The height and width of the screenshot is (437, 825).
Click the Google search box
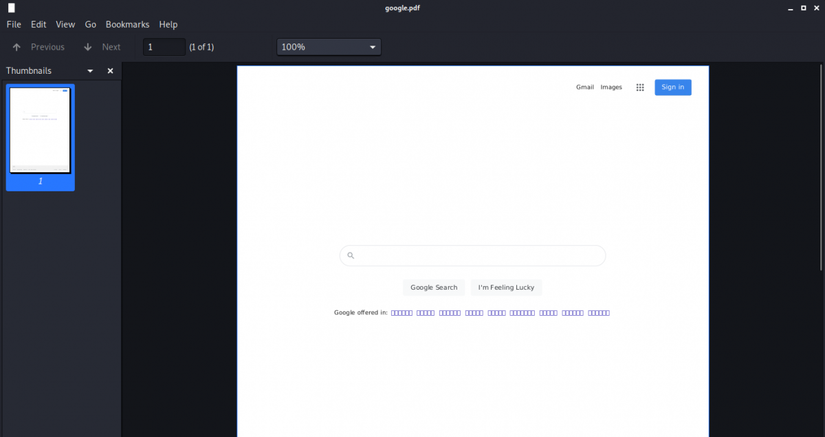click(472, 256)
